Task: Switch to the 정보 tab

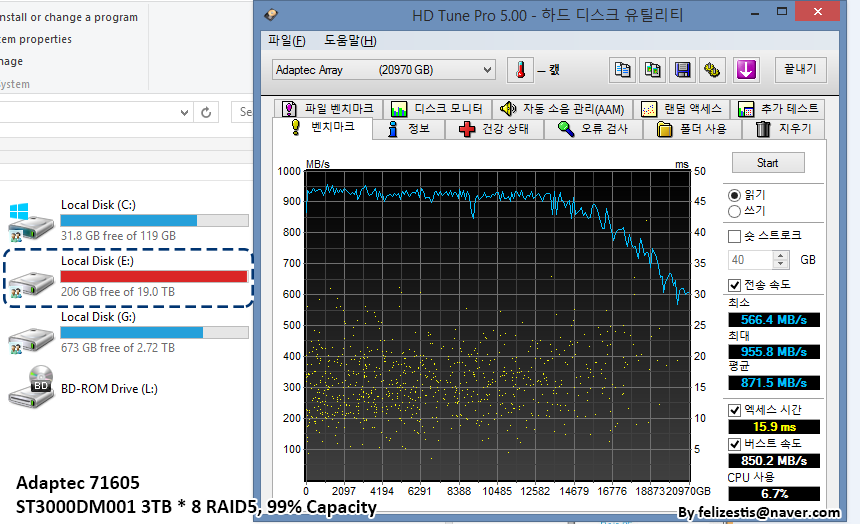Action: point(409,129)
